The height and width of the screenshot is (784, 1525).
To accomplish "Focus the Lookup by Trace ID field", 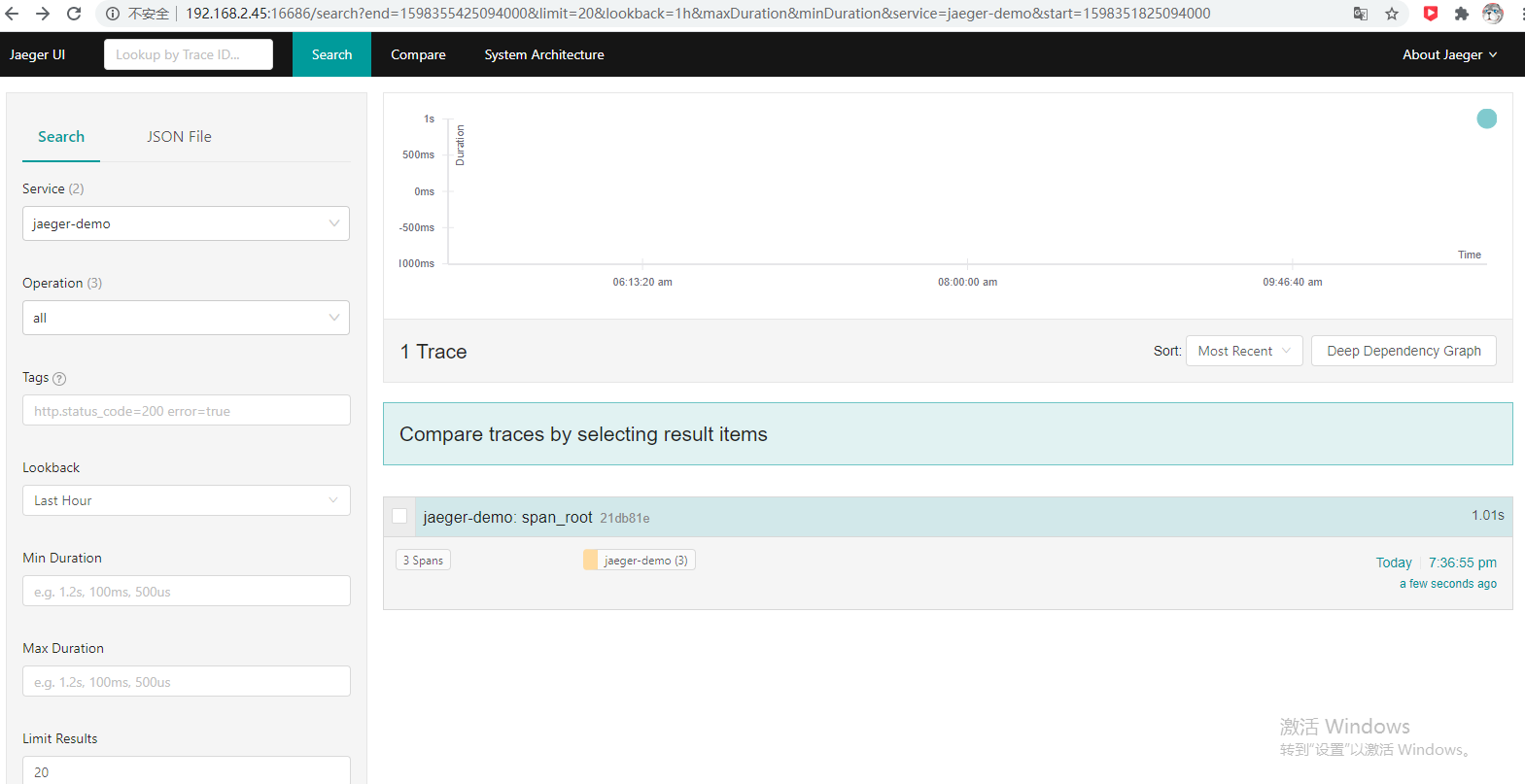I will pos(189,54).
